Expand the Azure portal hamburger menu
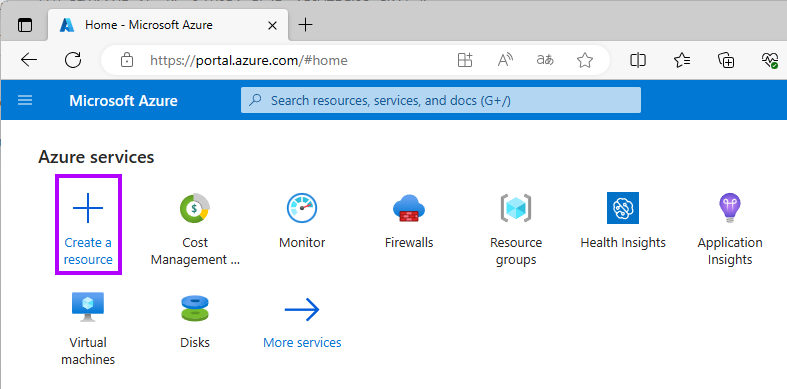Screen dimensions: 787x389 pyautogui.click(x=25, y=100)
